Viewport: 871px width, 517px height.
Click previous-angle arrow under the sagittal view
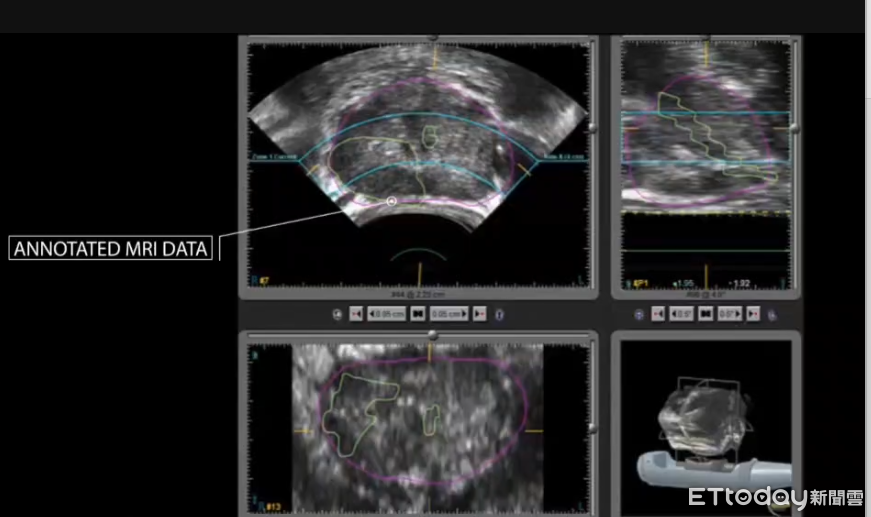pos(658,314)
